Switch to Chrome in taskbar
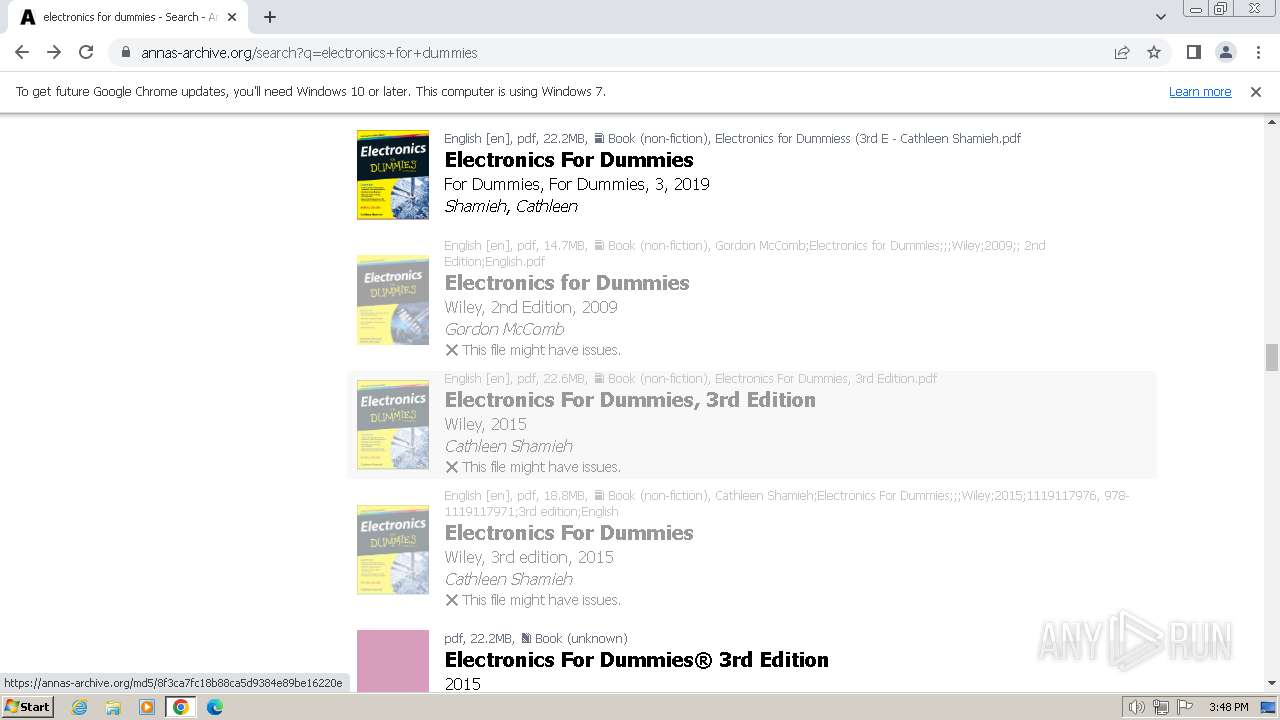The image size is (1280, 720). tap(181, 707)
